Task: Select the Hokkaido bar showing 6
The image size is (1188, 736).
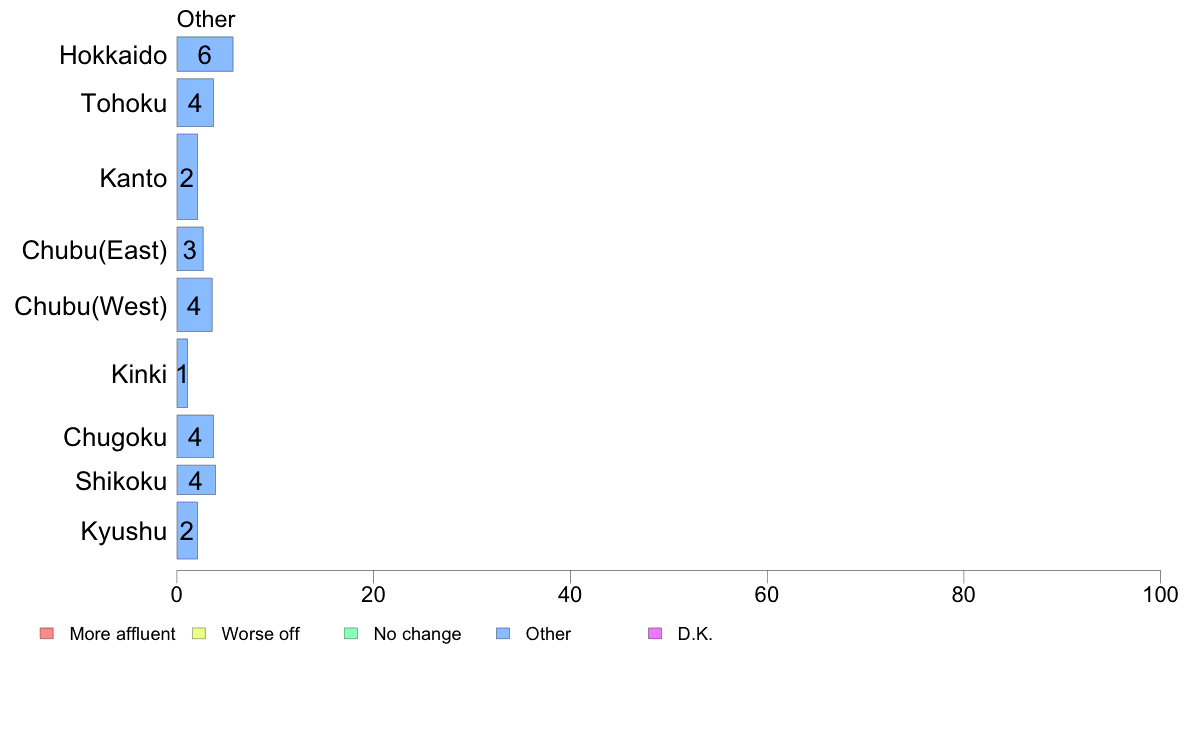Action: coord(205,55)
